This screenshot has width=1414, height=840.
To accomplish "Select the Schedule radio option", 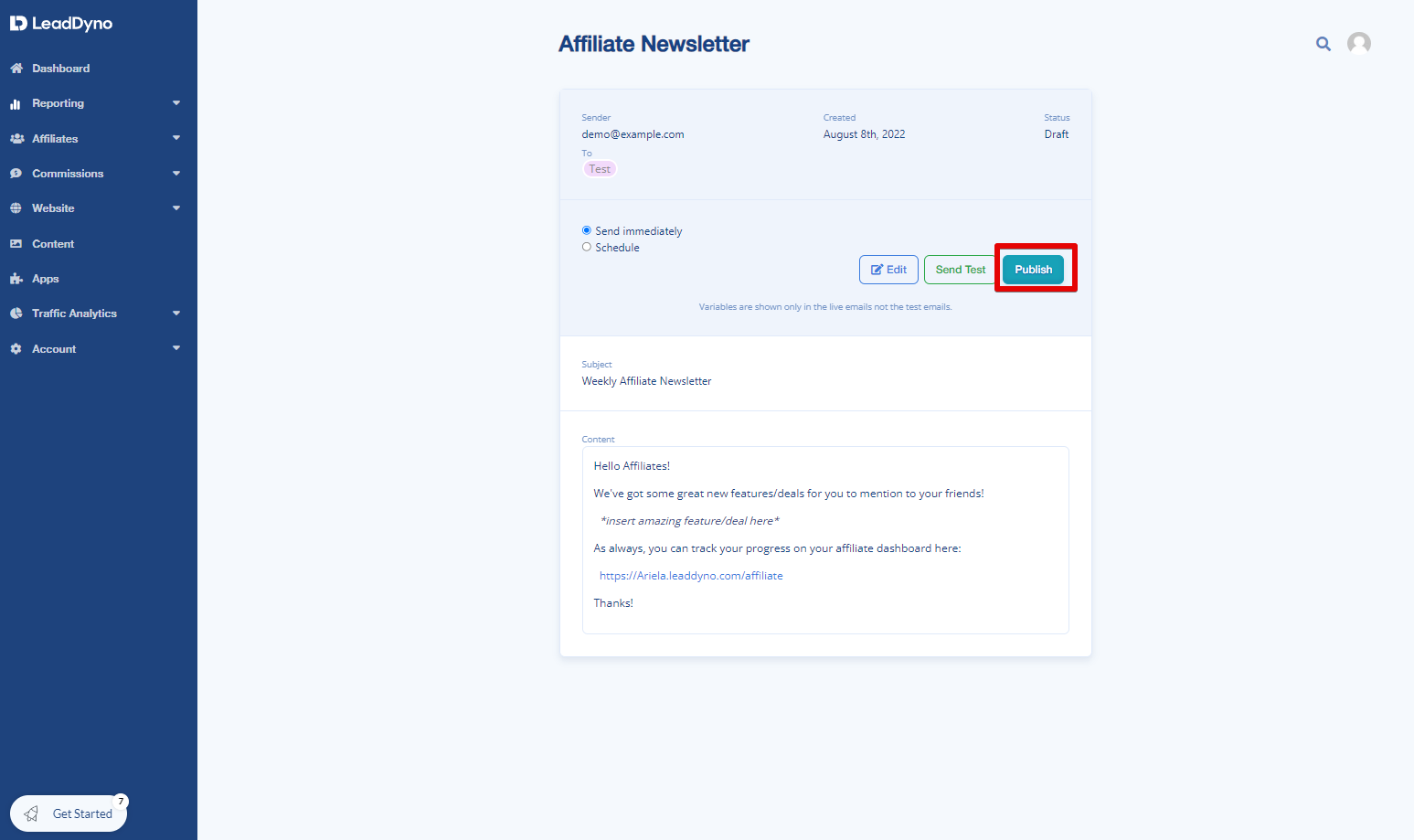I will pos(587,247).
